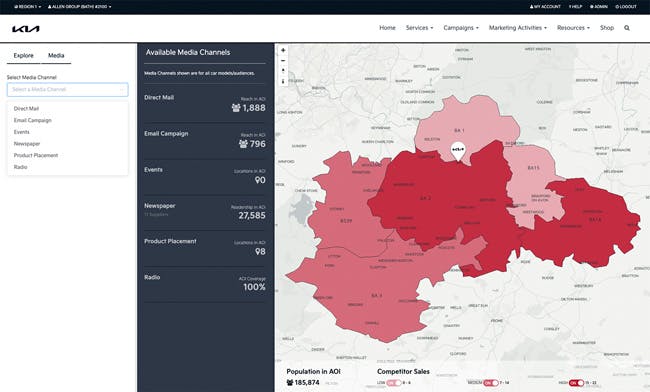Go to the Shop page

(607, 28)
